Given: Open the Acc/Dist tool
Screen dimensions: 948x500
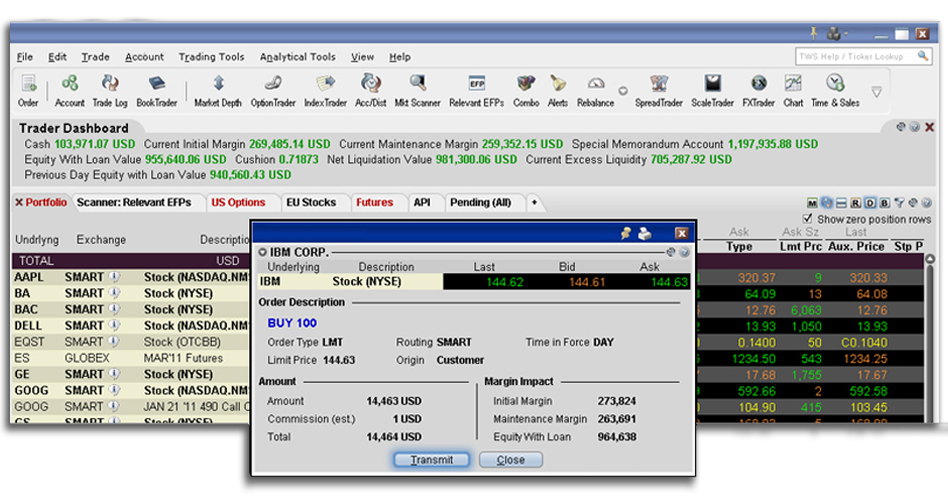Looking at the screenshot, I should (x=371, y=91).
